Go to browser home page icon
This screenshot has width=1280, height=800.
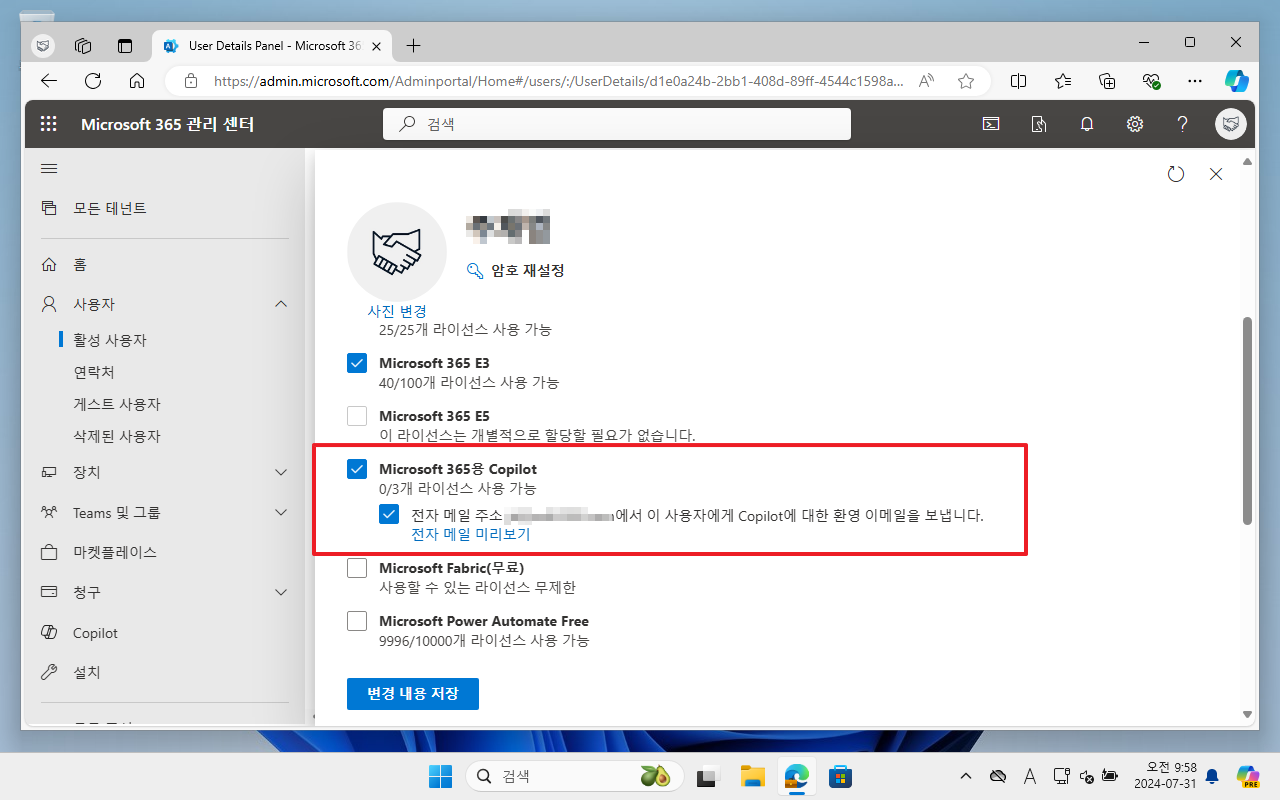pyautogui.click(x=137, y=81)
